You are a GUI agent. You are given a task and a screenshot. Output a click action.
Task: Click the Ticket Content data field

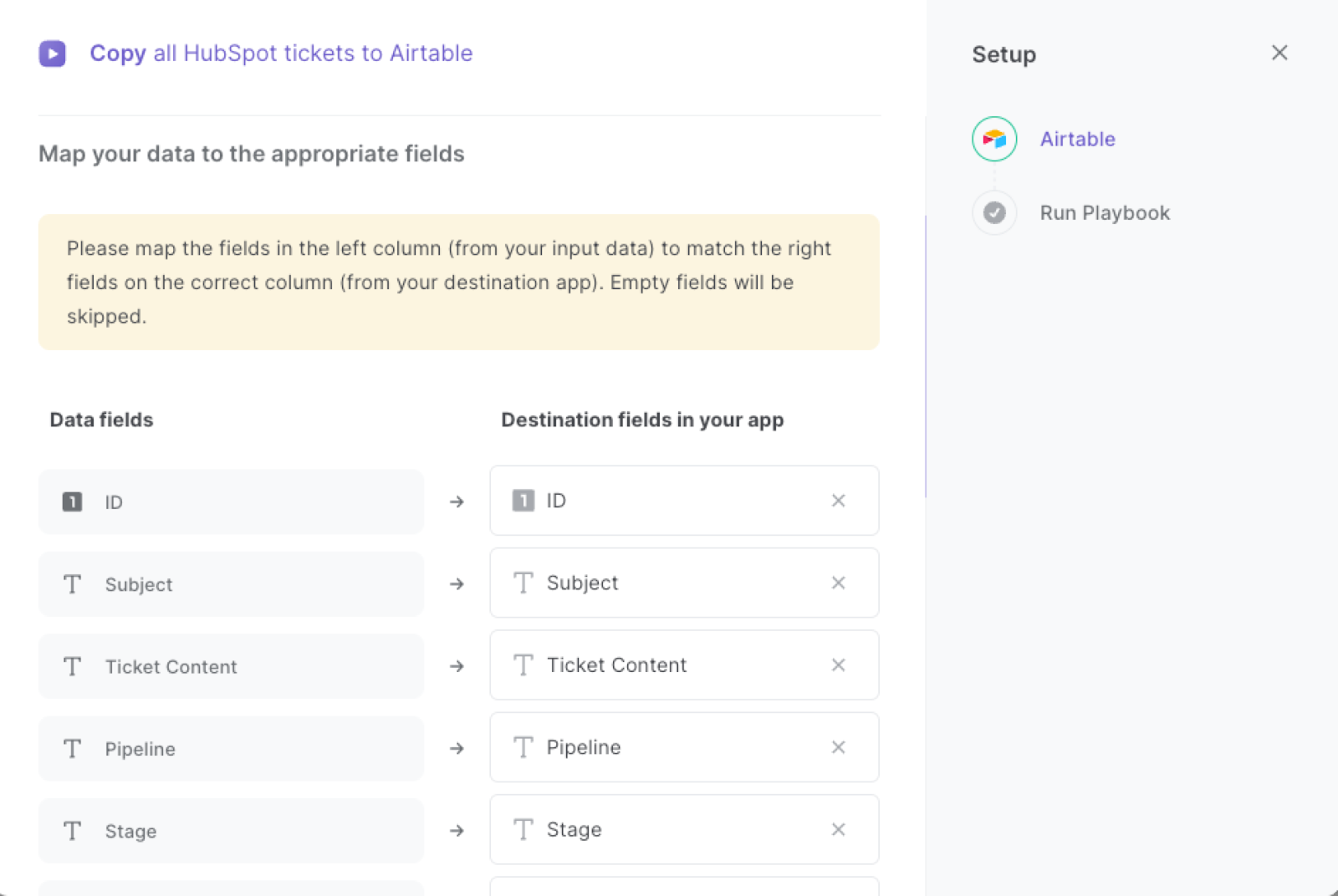point(231,666)
